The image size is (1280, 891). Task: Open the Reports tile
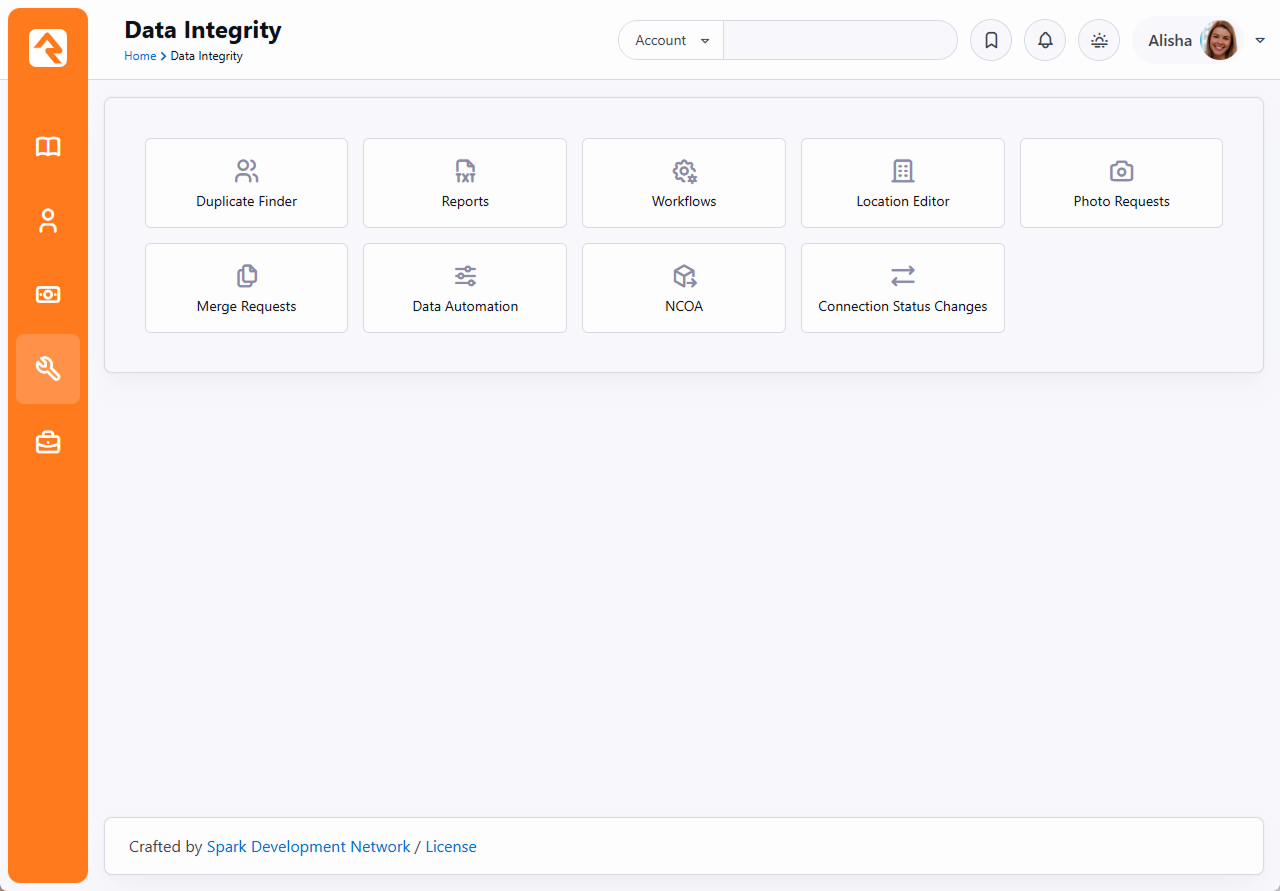point(465,183)
